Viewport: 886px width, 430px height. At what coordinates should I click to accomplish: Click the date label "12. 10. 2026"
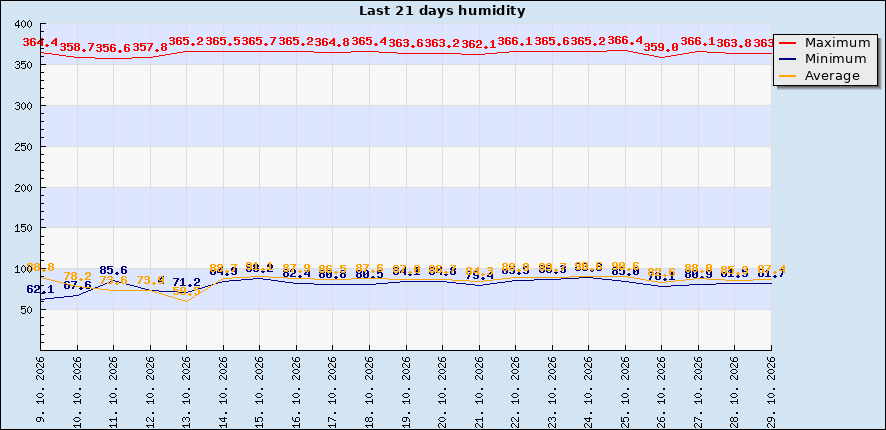tap(150, 390)
